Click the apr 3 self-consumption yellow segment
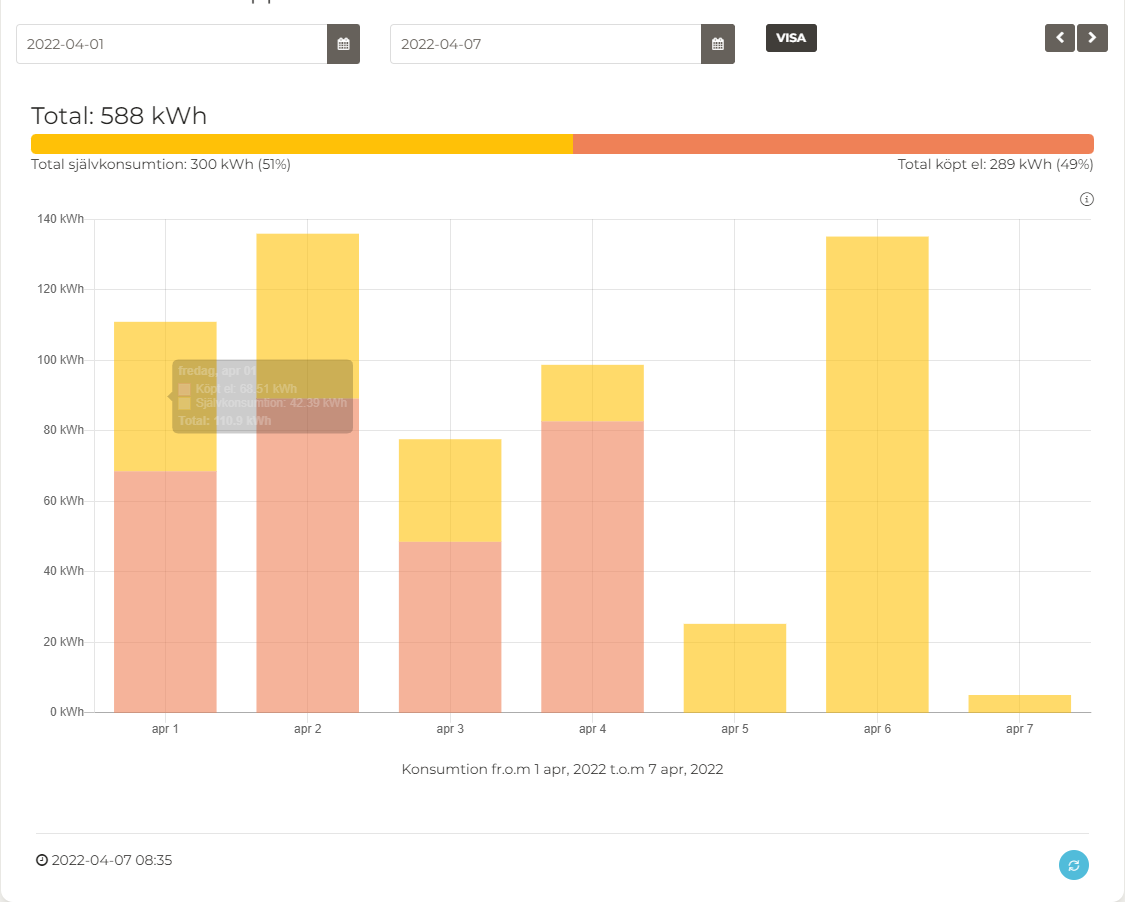Screen dimensions: 1125x902 [450, 490]
